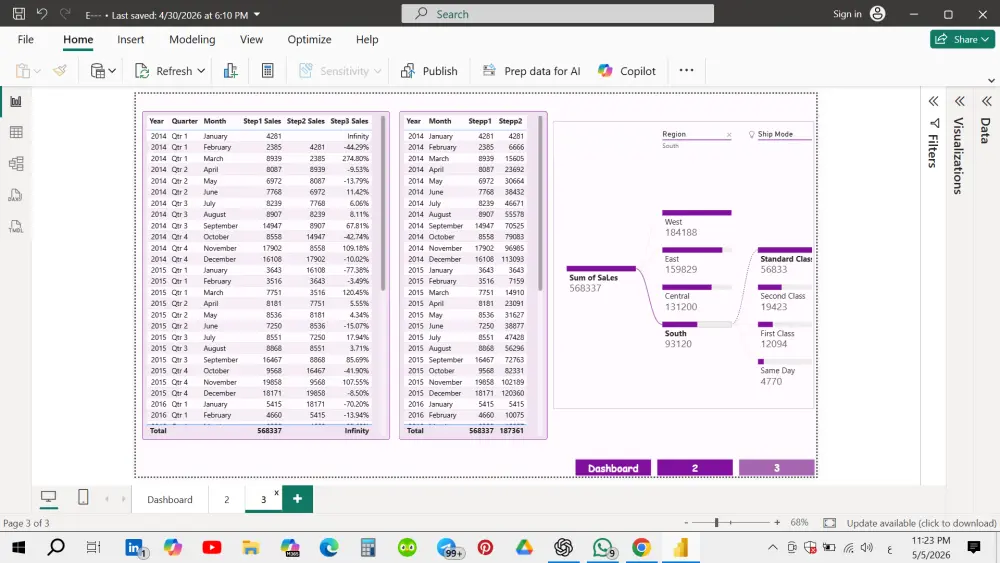Select the Standard Class node bar
This screenshot has width=1000, height=563.
785,250
